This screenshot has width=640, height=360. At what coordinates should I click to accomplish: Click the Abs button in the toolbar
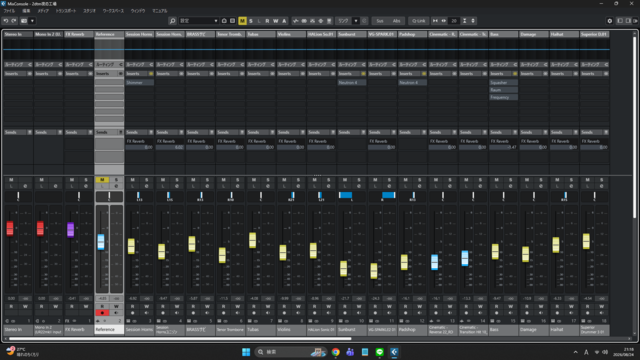tap(396, 21)
